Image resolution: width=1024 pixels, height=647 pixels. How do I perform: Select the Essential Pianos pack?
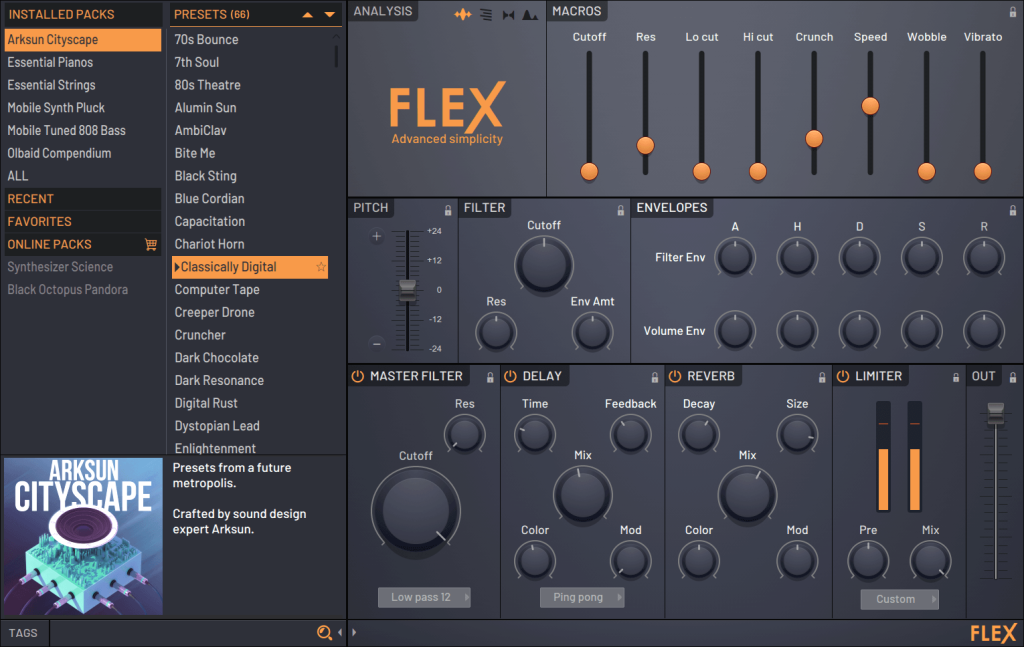(50, 62)
